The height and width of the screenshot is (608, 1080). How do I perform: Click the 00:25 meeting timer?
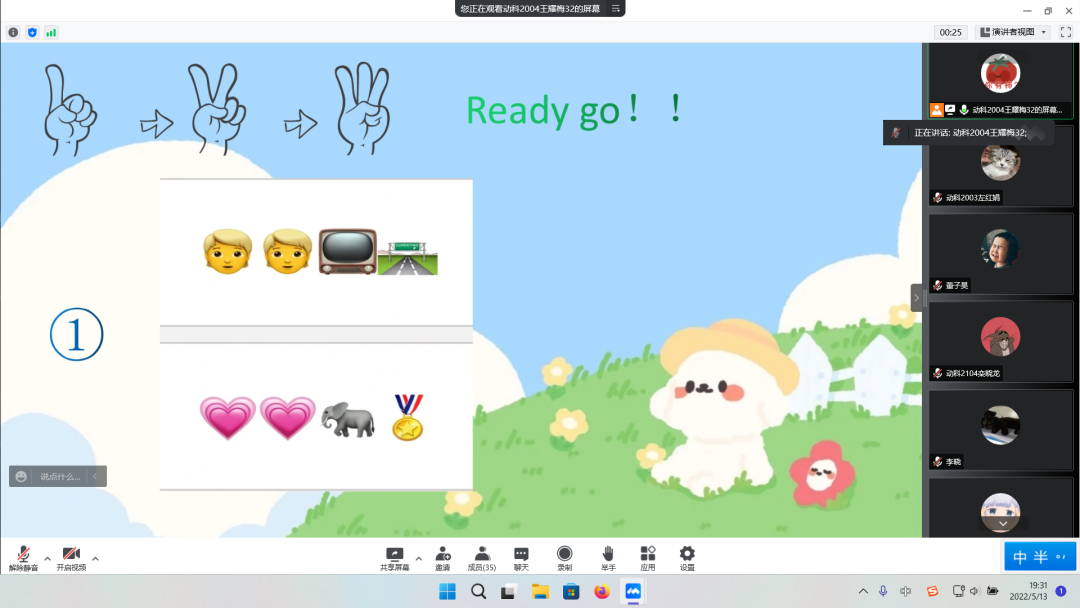951,32
